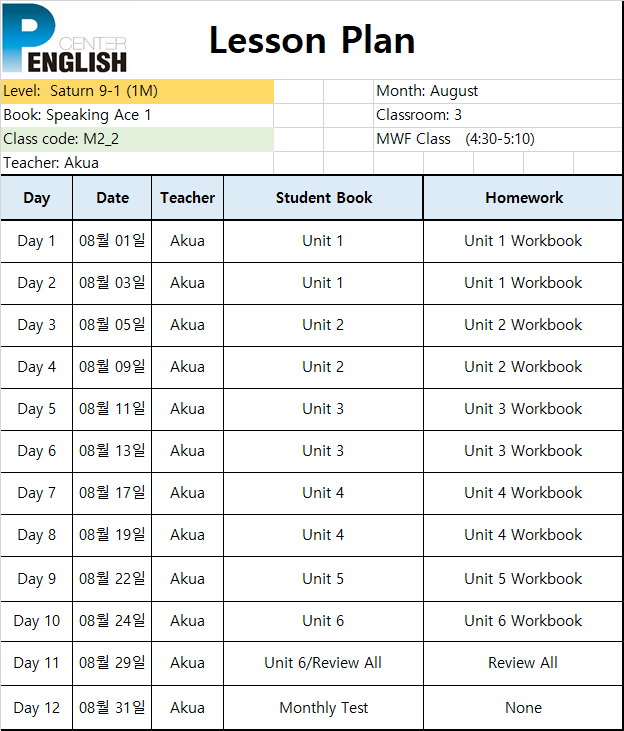Click the Classroom: 3 cell
The width and height of the screenshot is (624, 731).
point(498,115)
